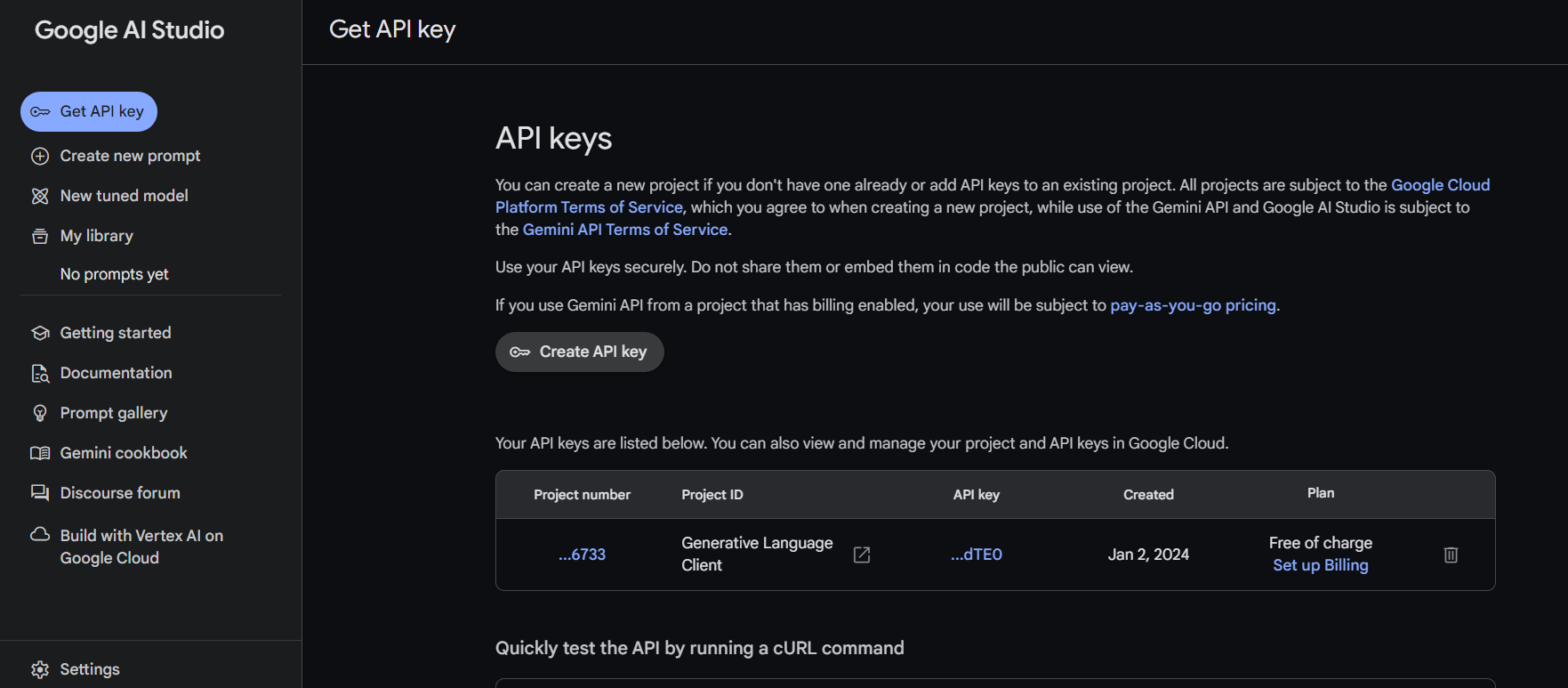1568x688 pixels.
Task: Open the Gemini cookbook
Action: 124,453
